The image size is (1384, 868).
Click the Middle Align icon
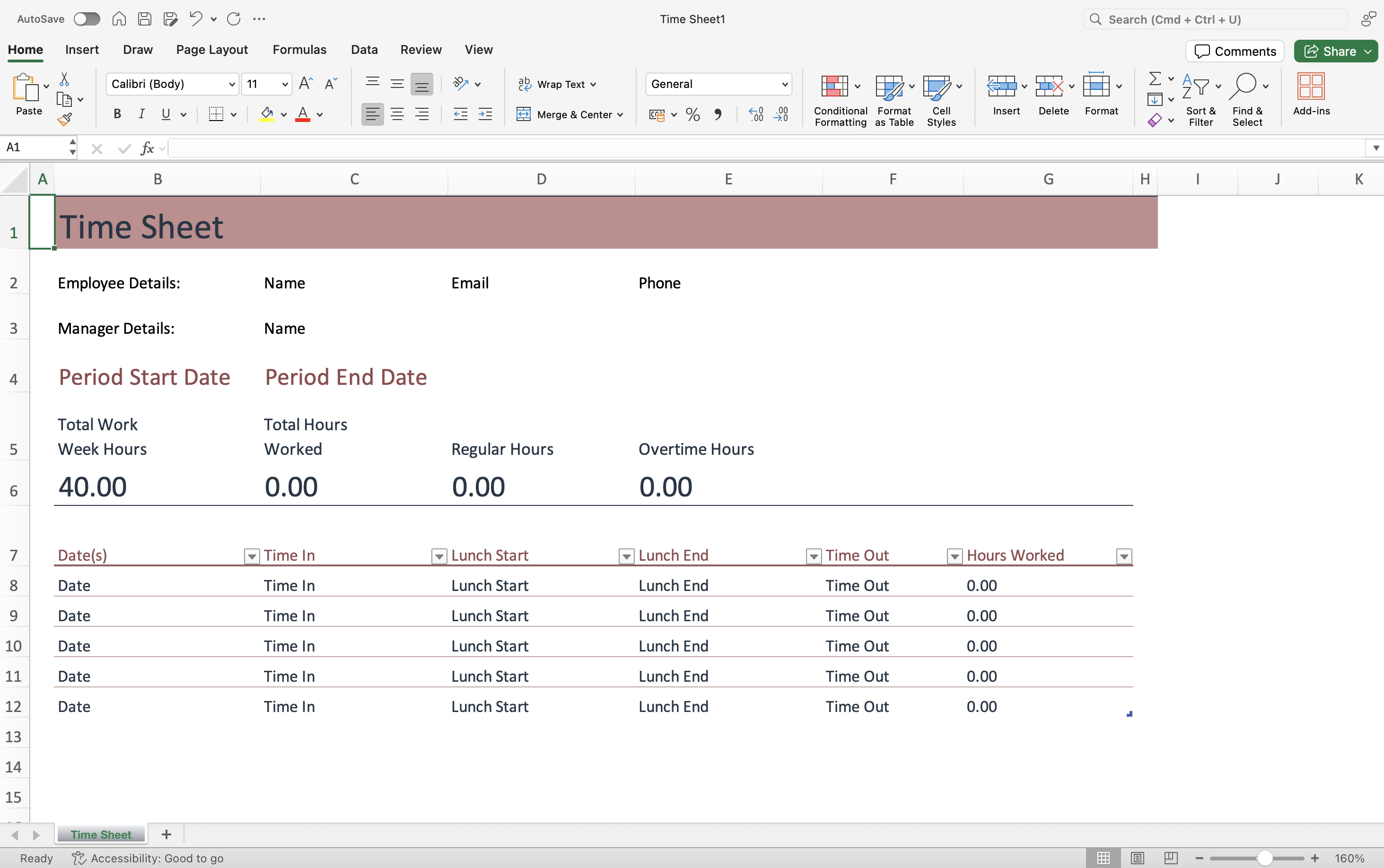(397, 84)
